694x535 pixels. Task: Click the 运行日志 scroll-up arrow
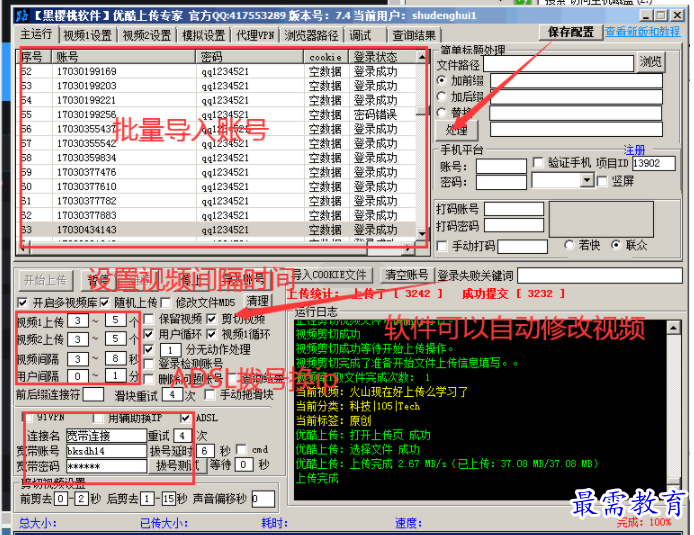tap(673, 328)
